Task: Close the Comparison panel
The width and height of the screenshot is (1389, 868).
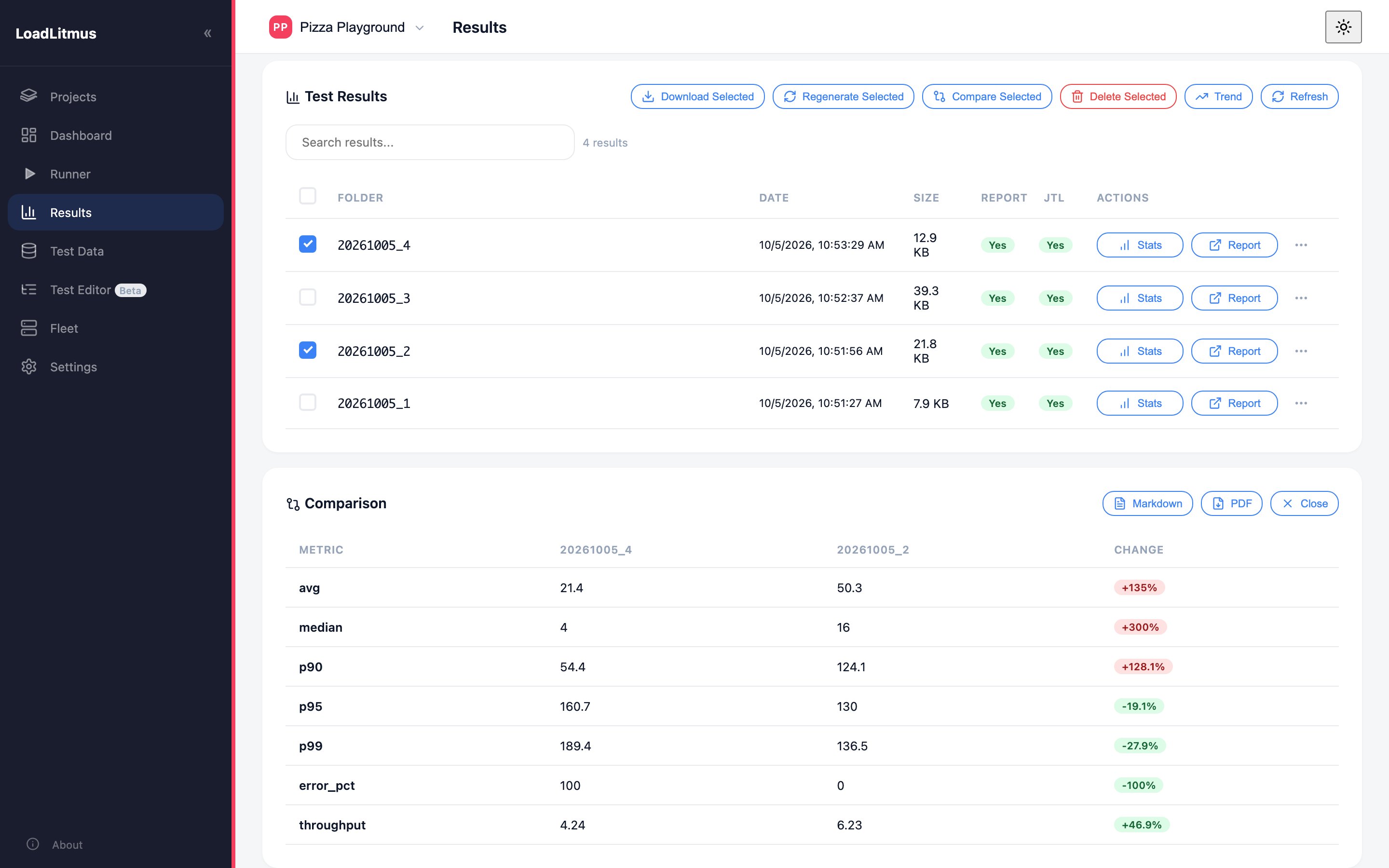Action: point(1304,503)
